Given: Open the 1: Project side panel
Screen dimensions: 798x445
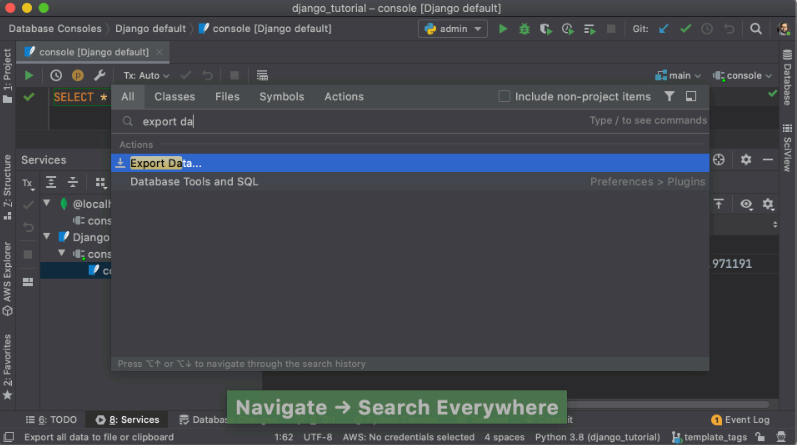Looking at the screenshot, I should 7,75.
